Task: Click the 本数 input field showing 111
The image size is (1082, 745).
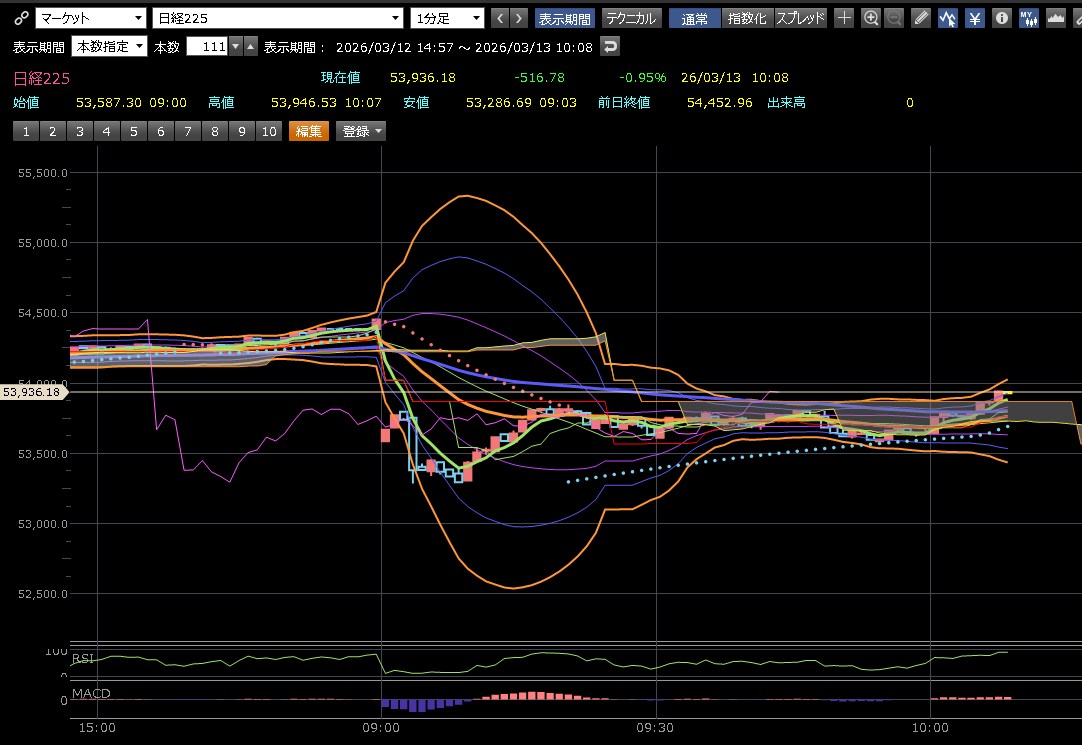Action: click(x=206, y=46)
